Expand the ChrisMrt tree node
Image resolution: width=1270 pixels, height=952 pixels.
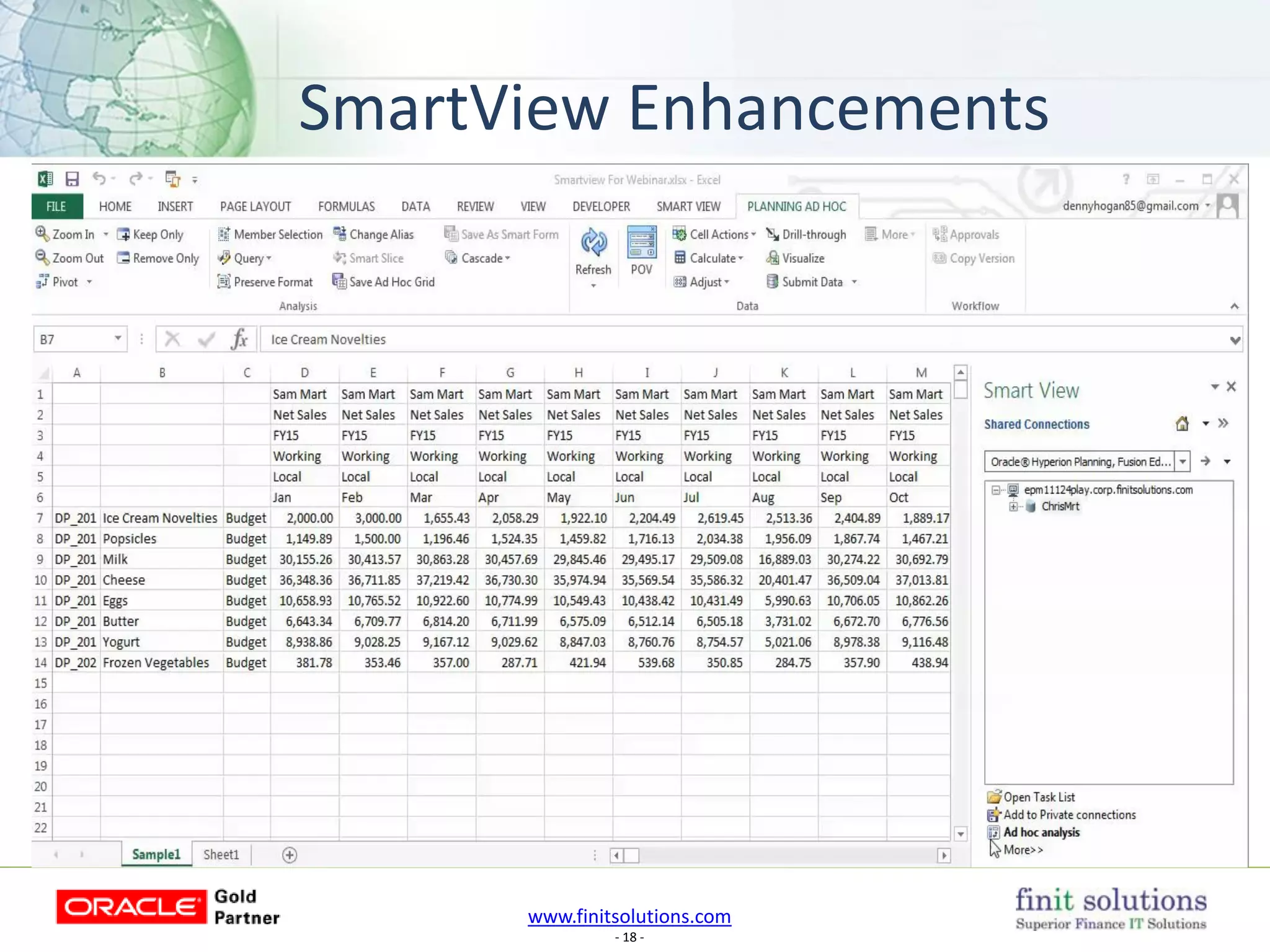pyautogui.click(x=1013, y=506)
